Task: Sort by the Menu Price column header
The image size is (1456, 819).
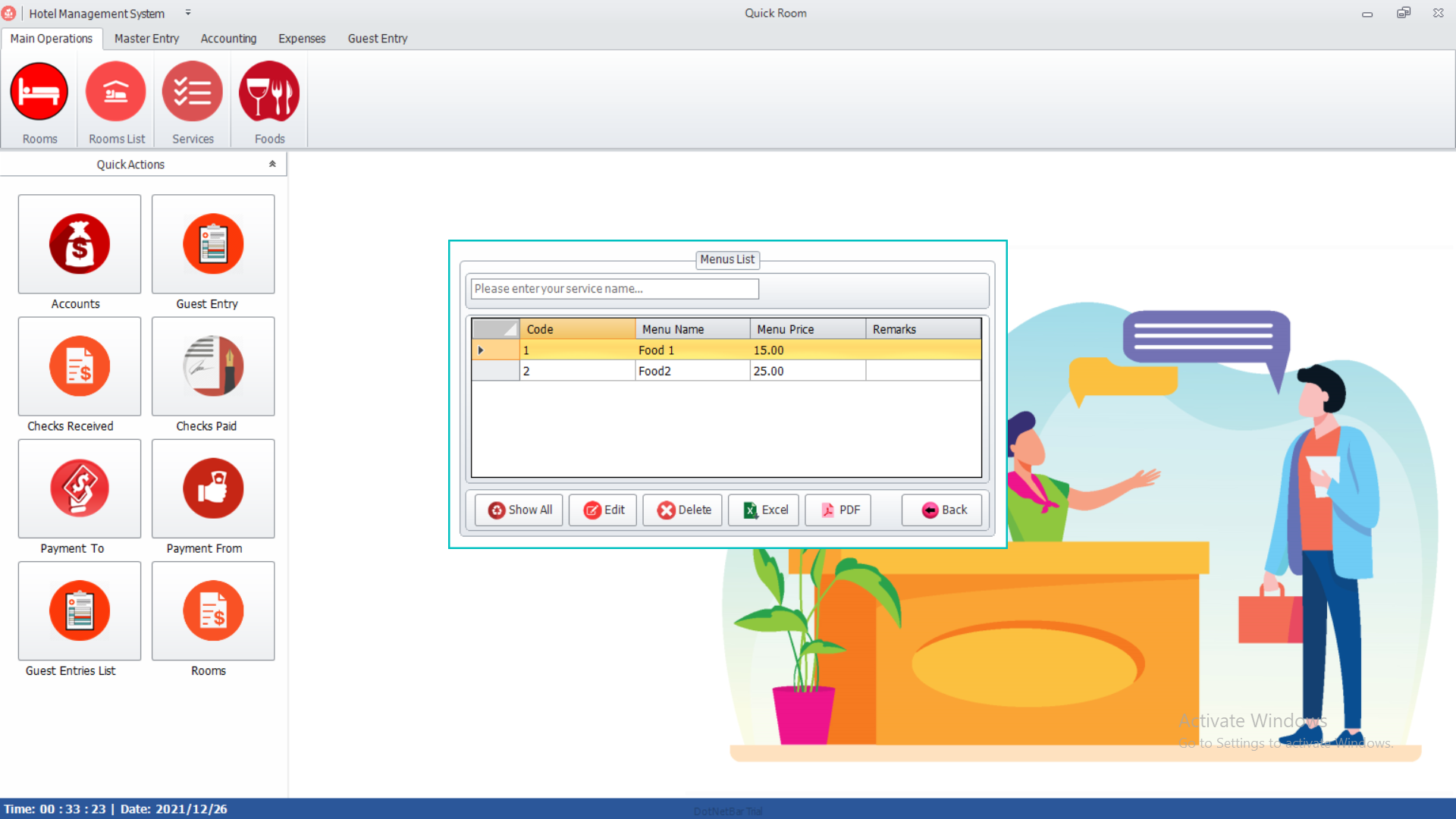Action: pyautogui.click(x=807, y=329)
